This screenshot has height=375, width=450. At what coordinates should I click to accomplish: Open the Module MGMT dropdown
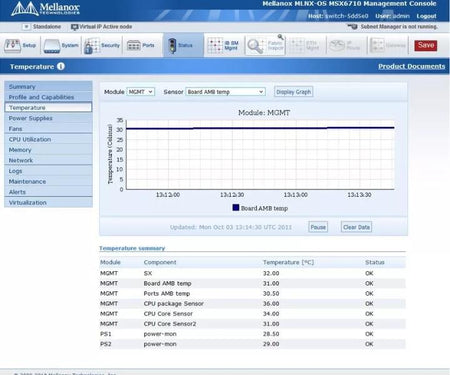pos(141,92)
